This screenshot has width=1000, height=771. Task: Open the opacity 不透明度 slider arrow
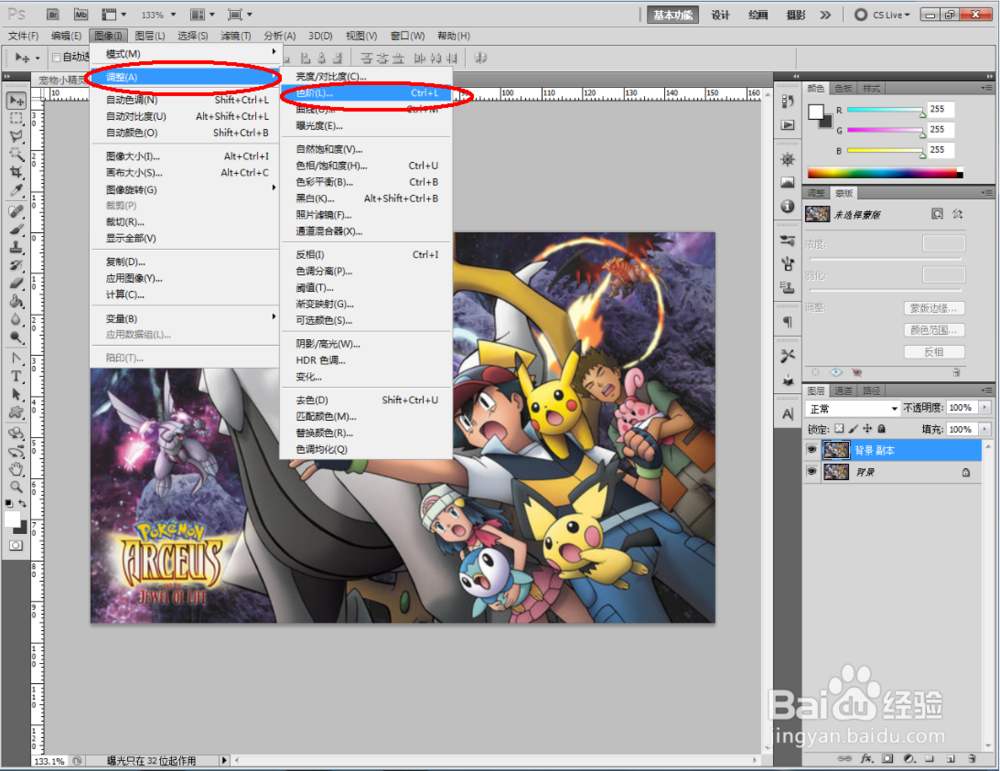(985, 408)
